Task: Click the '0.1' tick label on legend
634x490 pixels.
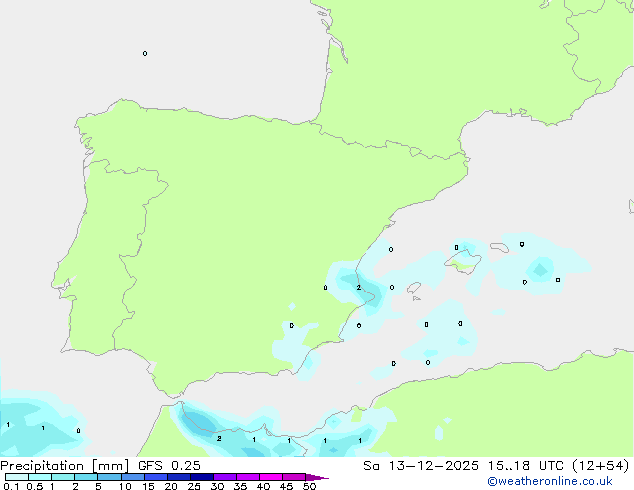Action: 10,487
